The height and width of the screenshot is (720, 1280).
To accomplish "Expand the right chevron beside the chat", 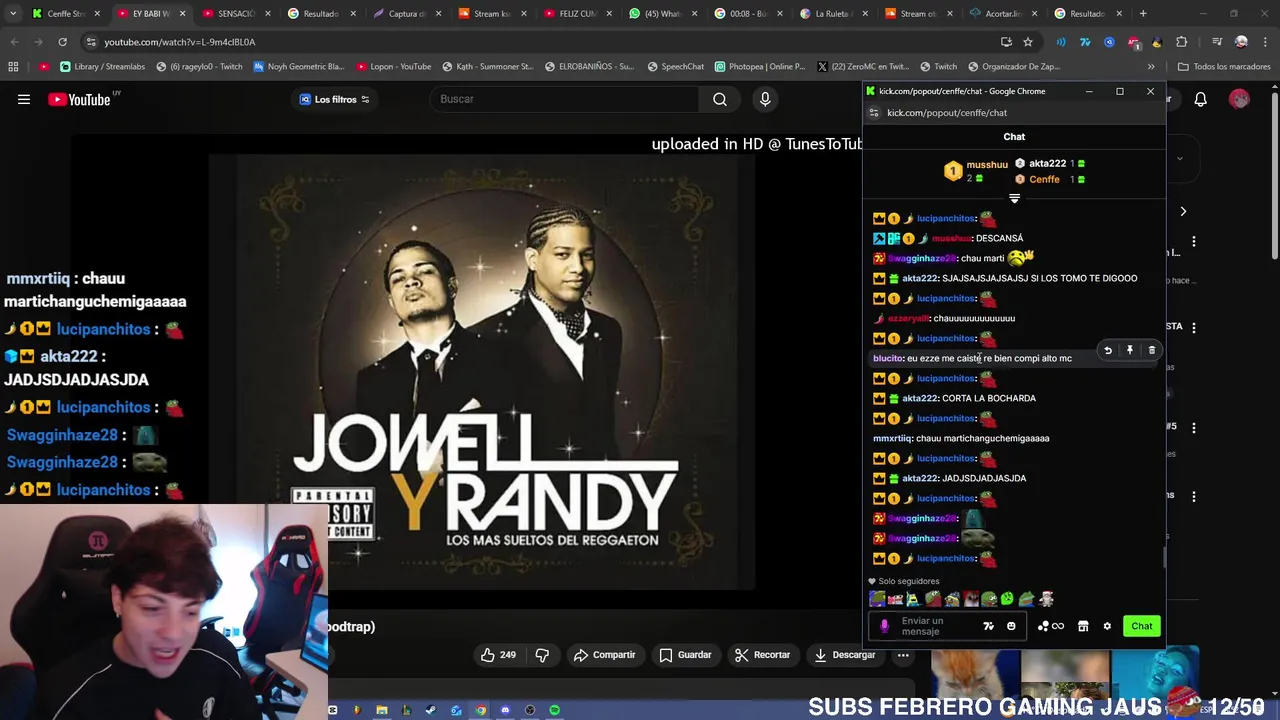I will tap(1183, 212).
